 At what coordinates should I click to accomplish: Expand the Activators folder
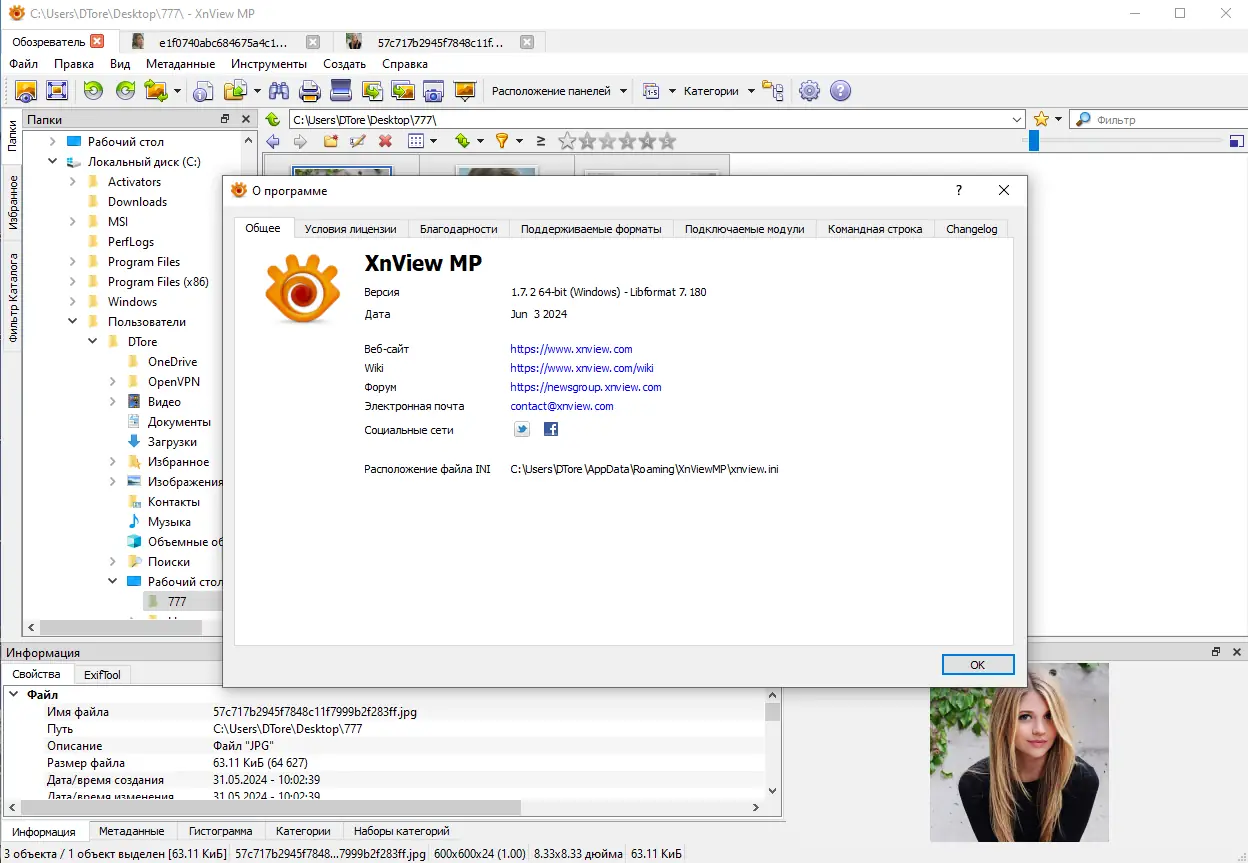tap(73, 182)
